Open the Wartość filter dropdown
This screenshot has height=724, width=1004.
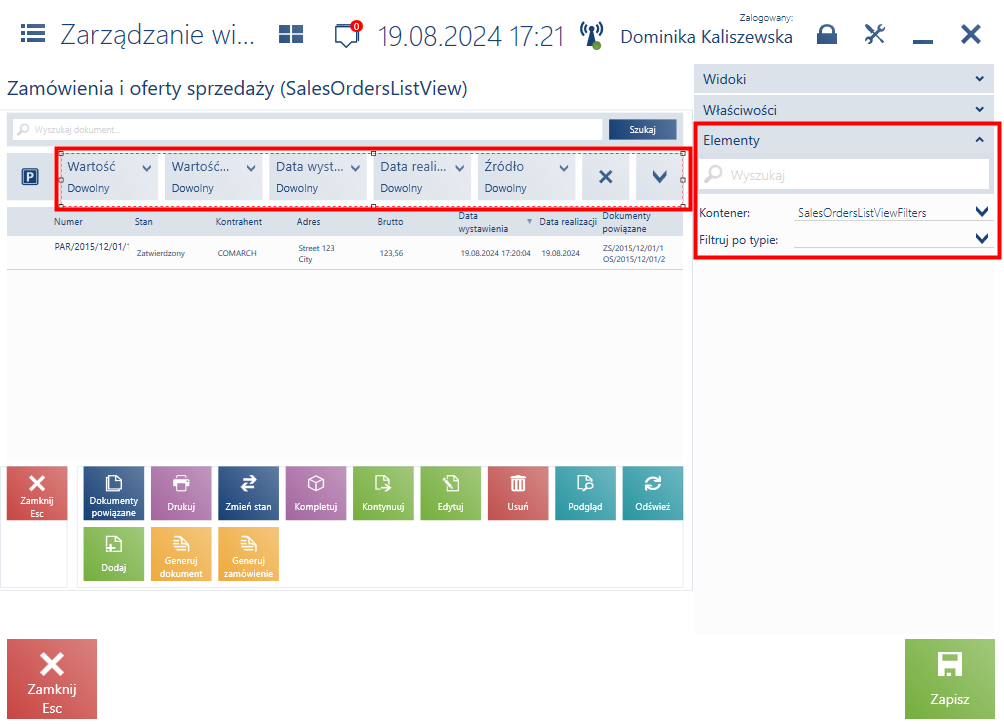109,177
